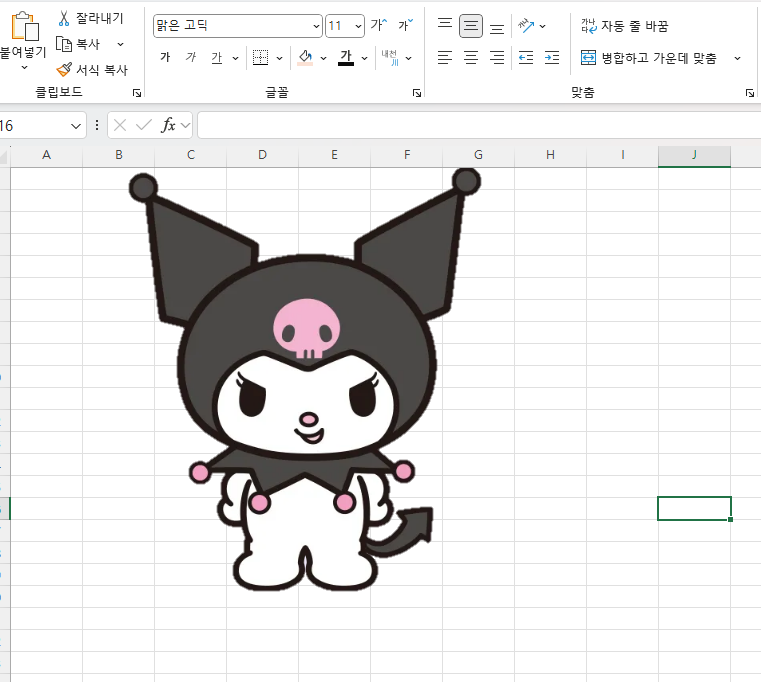
Task: Click the Name Box cell reference field
Action: coord(32,126)
